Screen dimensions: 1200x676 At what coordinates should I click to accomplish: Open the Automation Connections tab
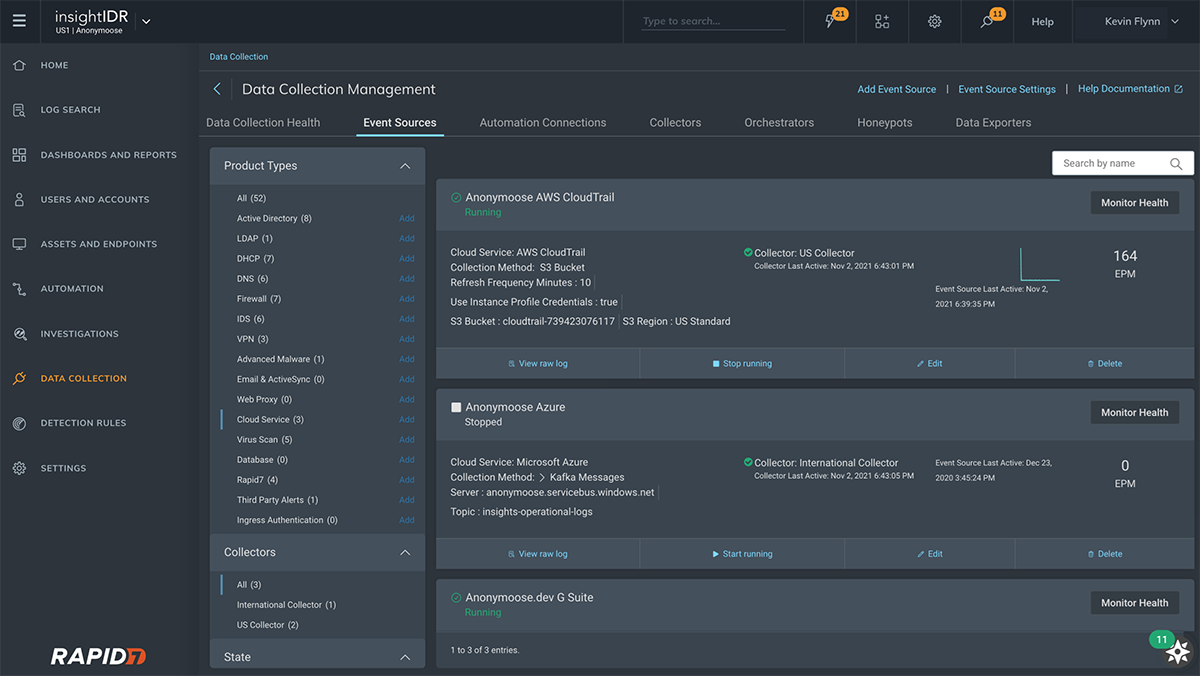coord(543,123)
